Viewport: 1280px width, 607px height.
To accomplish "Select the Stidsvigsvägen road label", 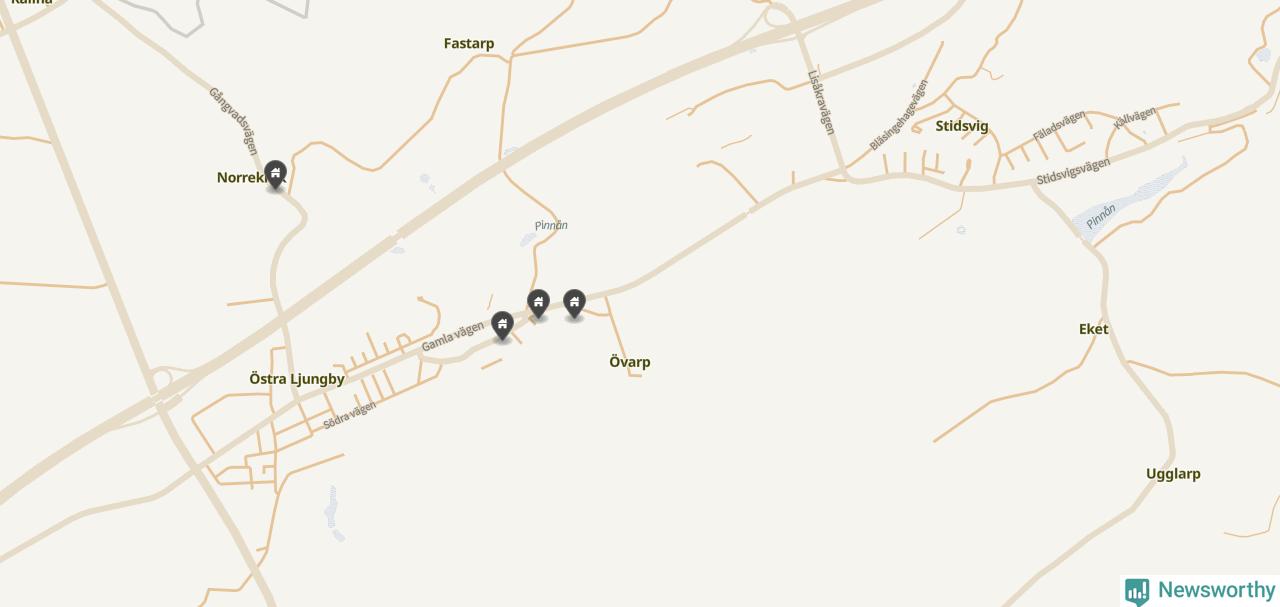I will click(x=1073, y=171).
